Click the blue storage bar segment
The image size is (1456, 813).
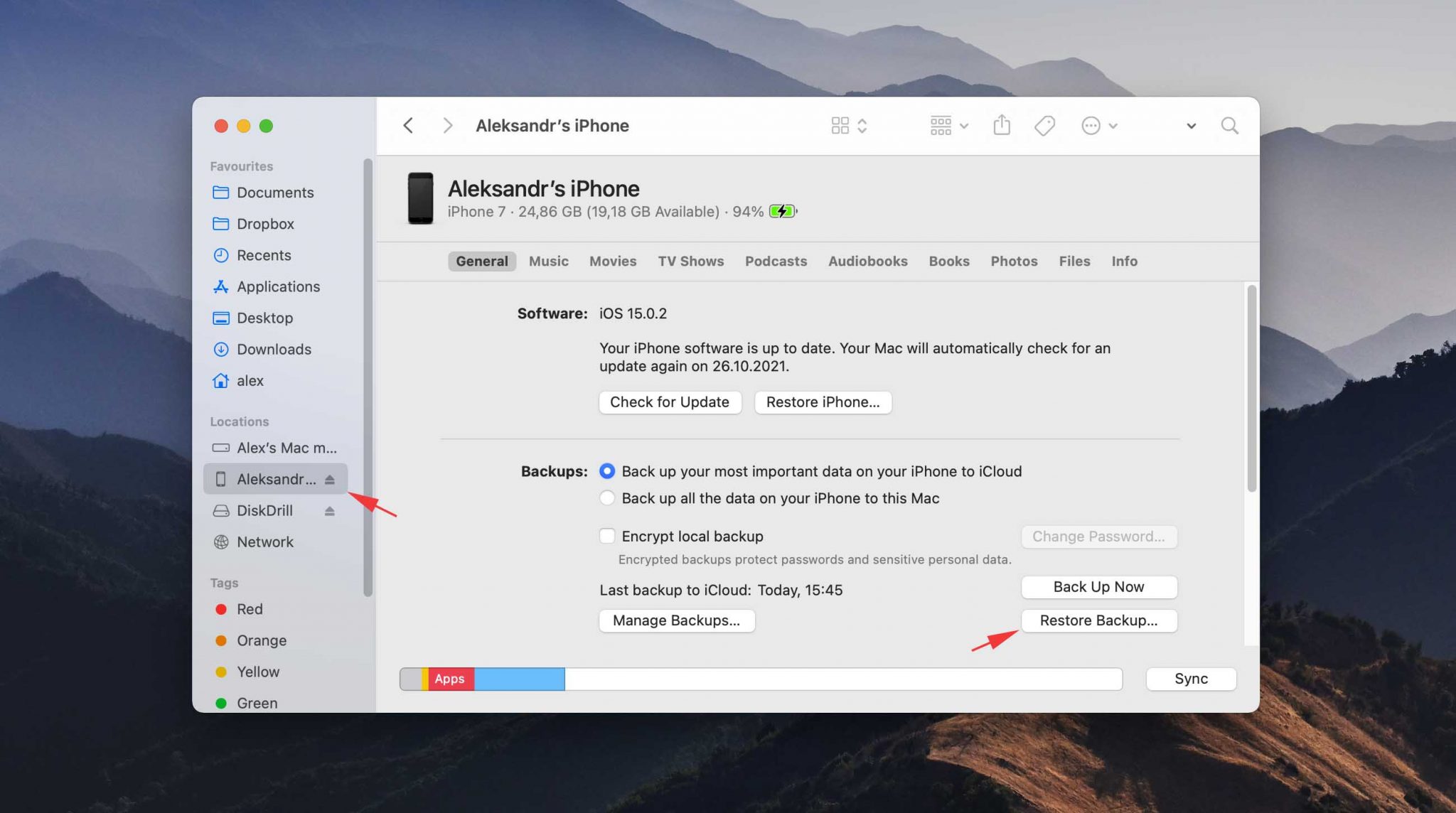pyautogui.click(x=520, y=679)
